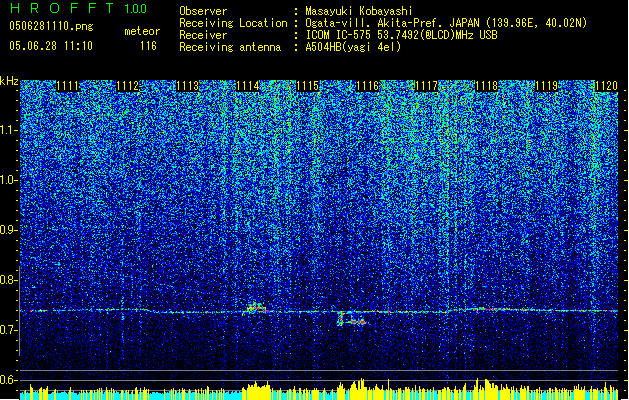Click the kHz axis unit label
This screenshot has height=400, width=629.
(9, 81)
